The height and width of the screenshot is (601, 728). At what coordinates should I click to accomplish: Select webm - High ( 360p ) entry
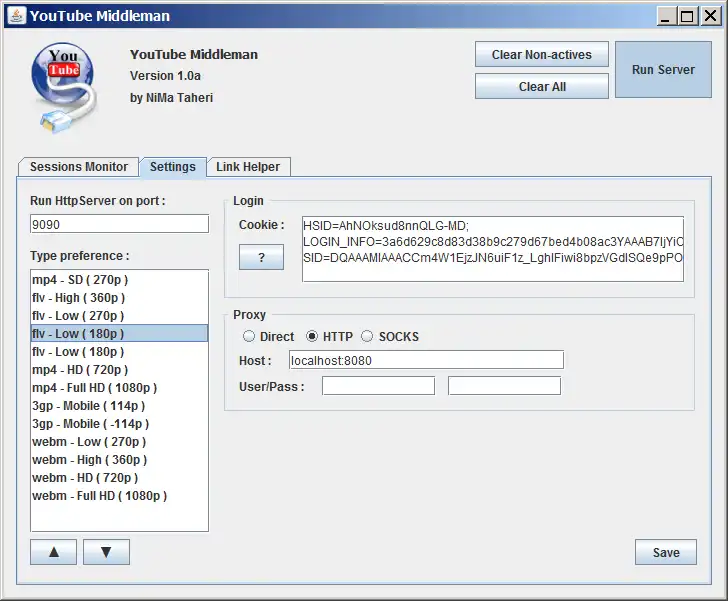click(119, 459)
